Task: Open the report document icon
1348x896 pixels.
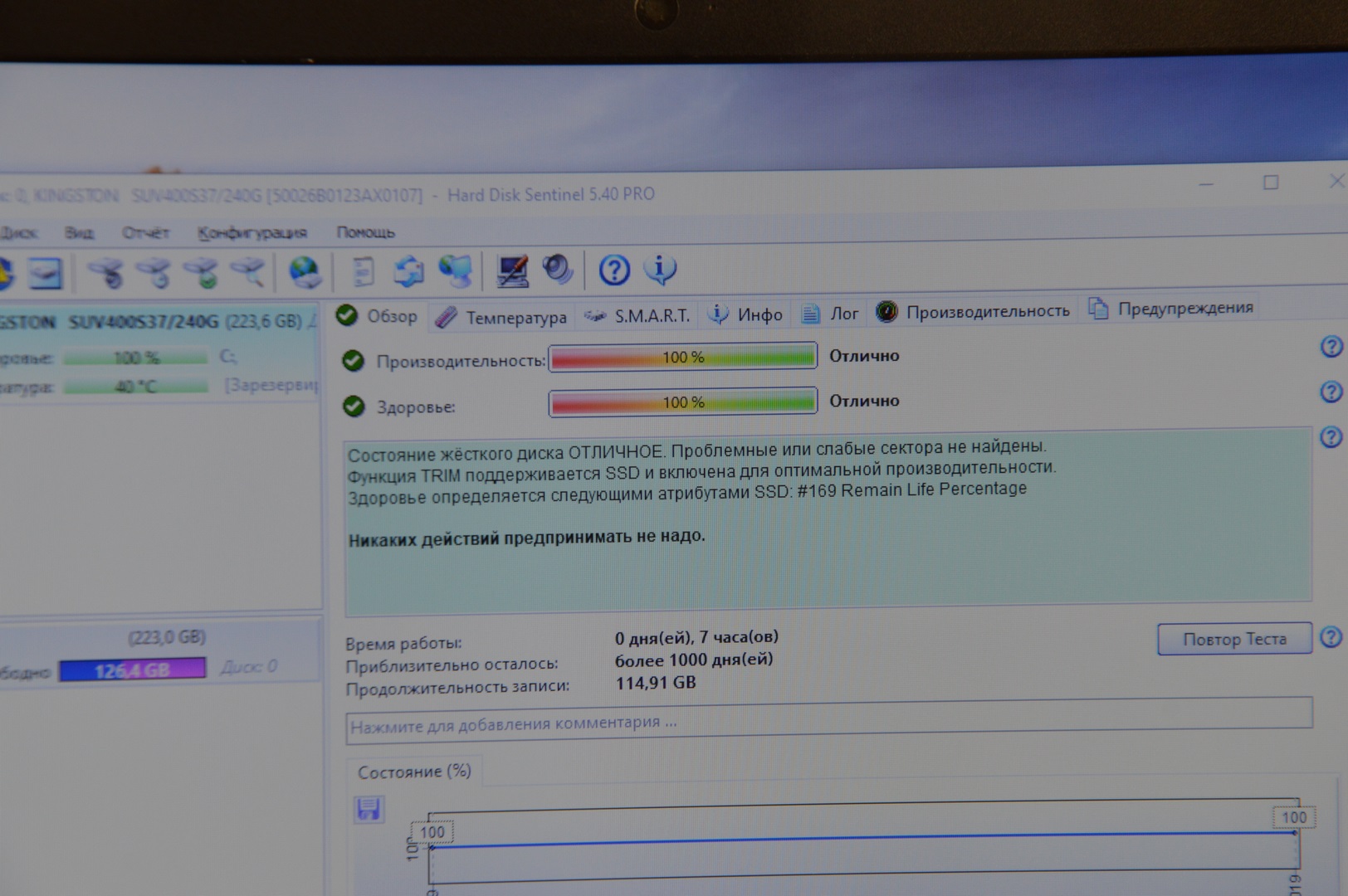Action: click(x=364, y=271)
